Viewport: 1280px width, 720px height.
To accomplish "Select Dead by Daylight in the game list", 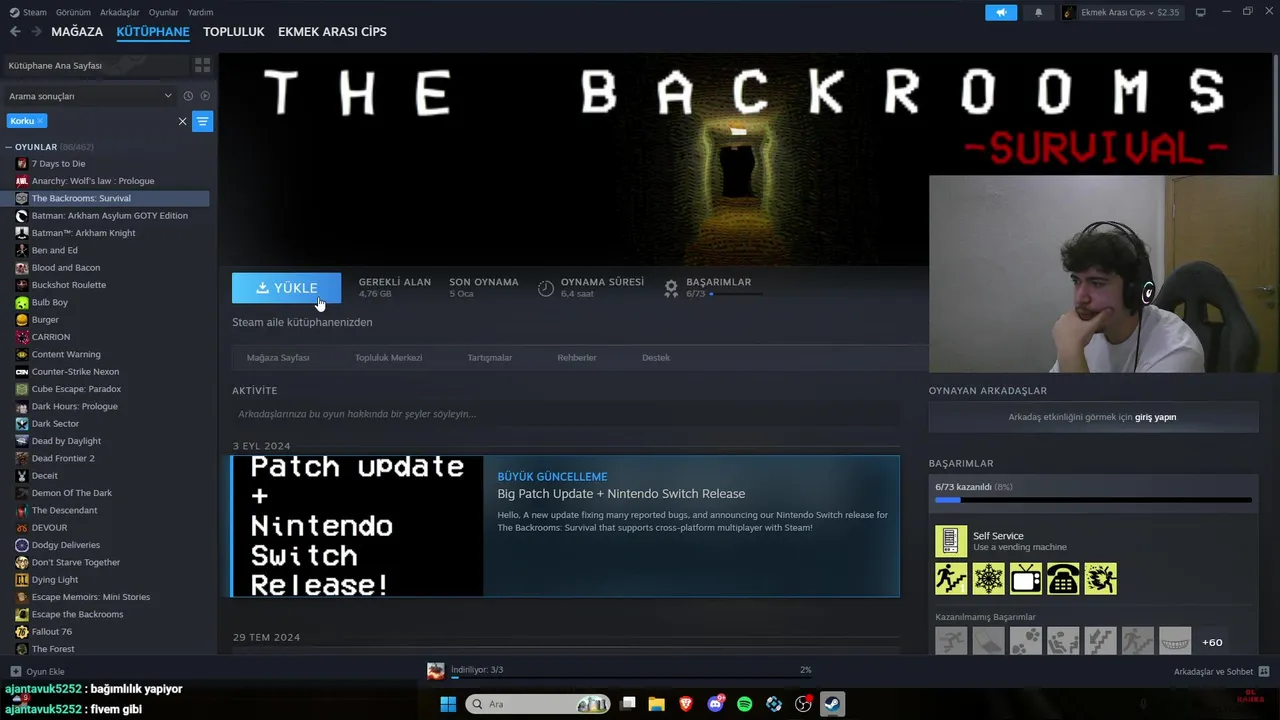I will [66, 441].
